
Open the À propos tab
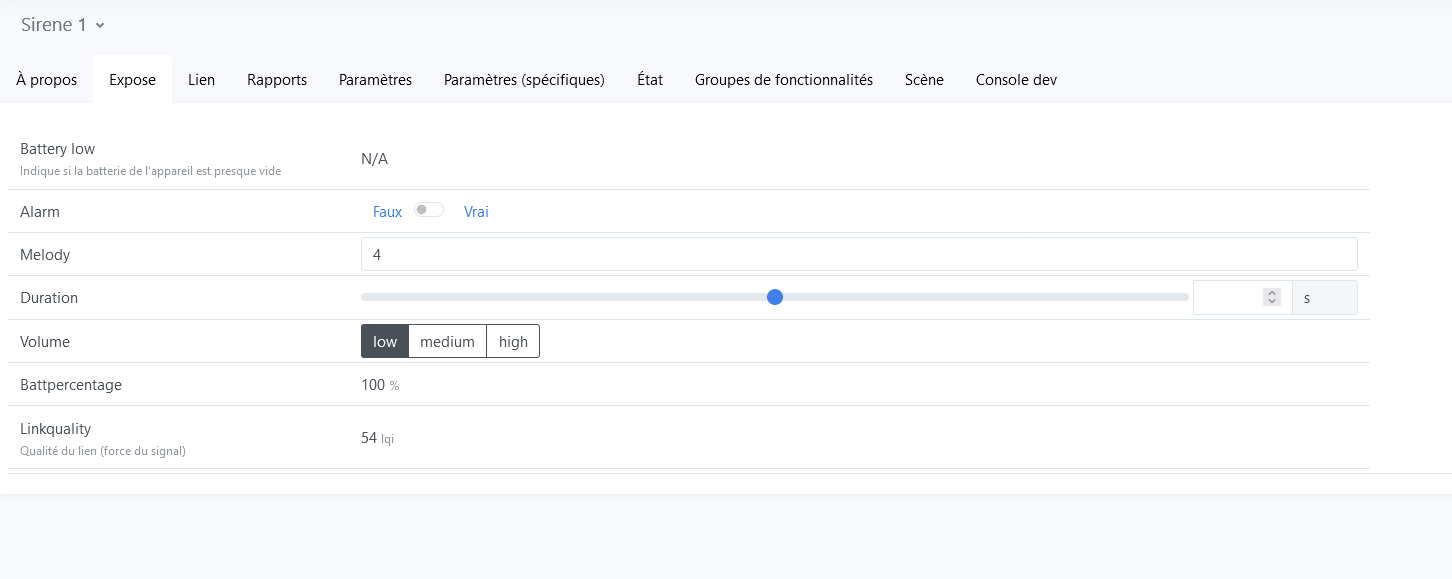pyautogui.click(x=47, y=80)
